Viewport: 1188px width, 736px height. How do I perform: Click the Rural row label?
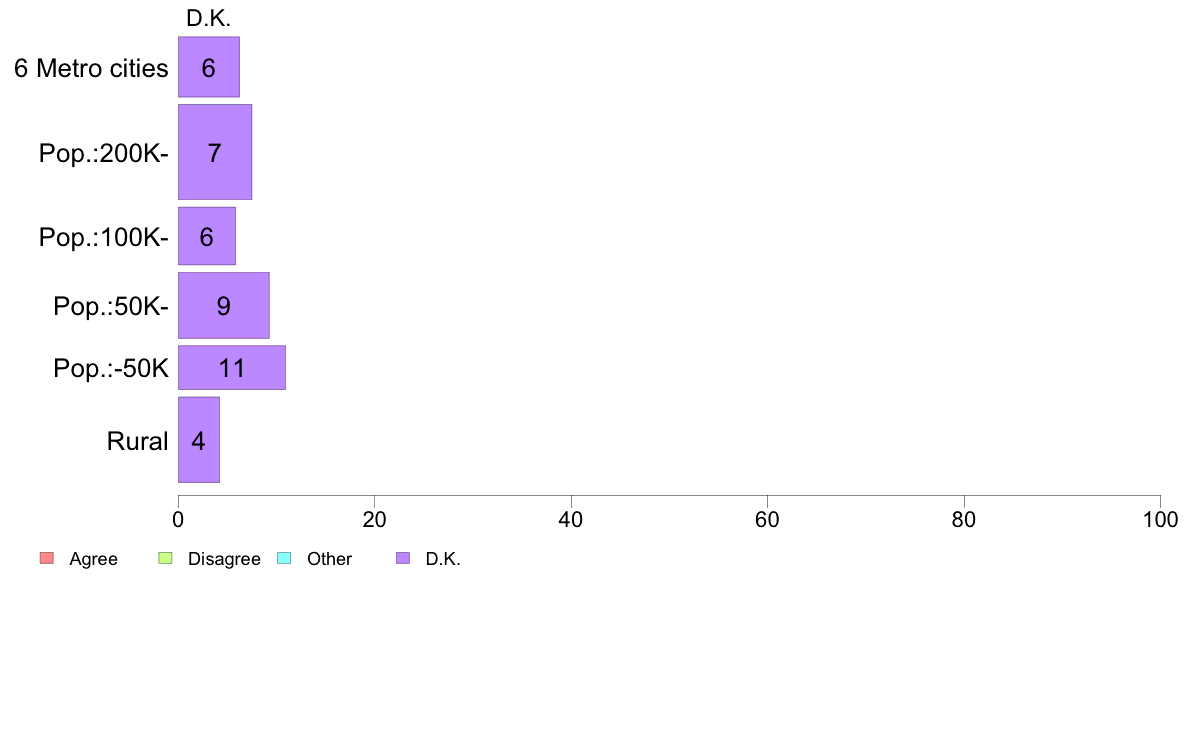(137, 441)
